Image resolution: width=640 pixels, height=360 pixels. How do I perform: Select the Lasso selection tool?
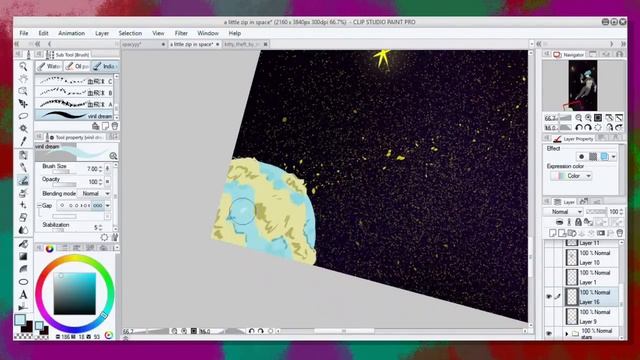coord(23,116)
